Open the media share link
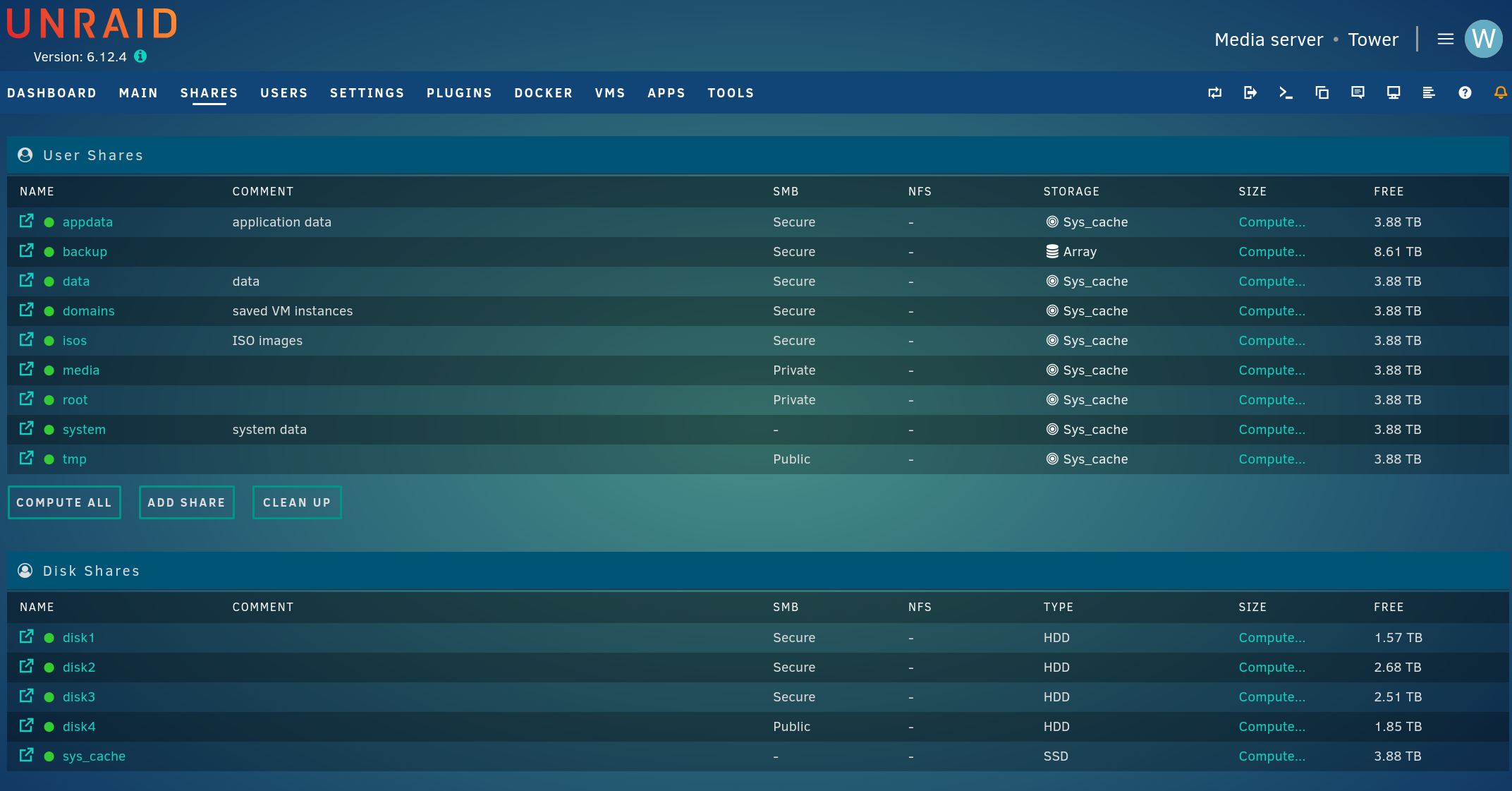Viewport: 1512px width, 791px height. pyautogui.click(x=81, y=370)
